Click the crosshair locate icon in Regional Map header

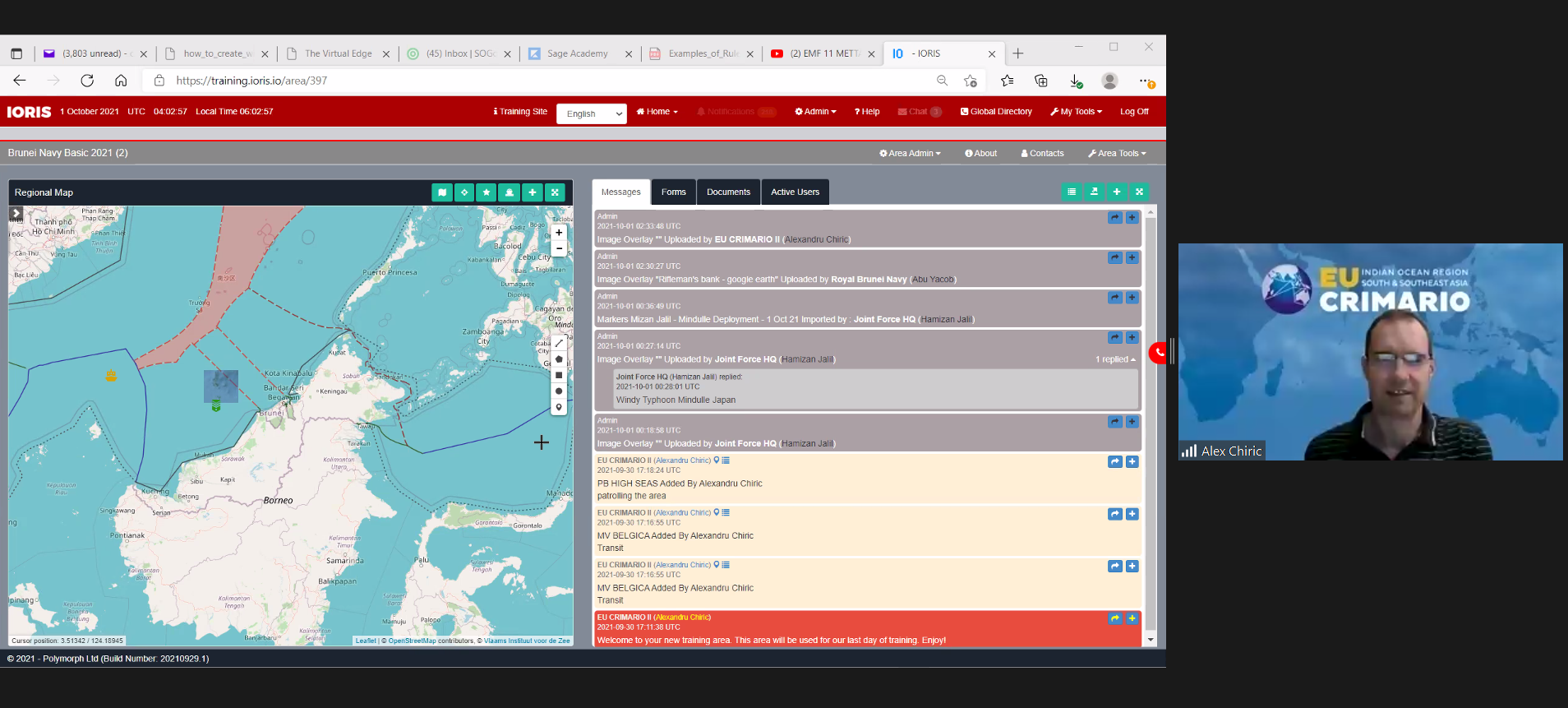tap(464, 192)
